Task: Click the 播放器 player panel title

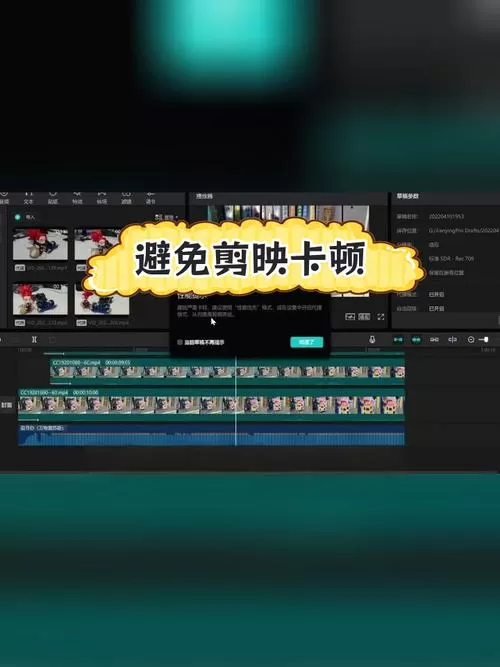Action: pos(204,196)
